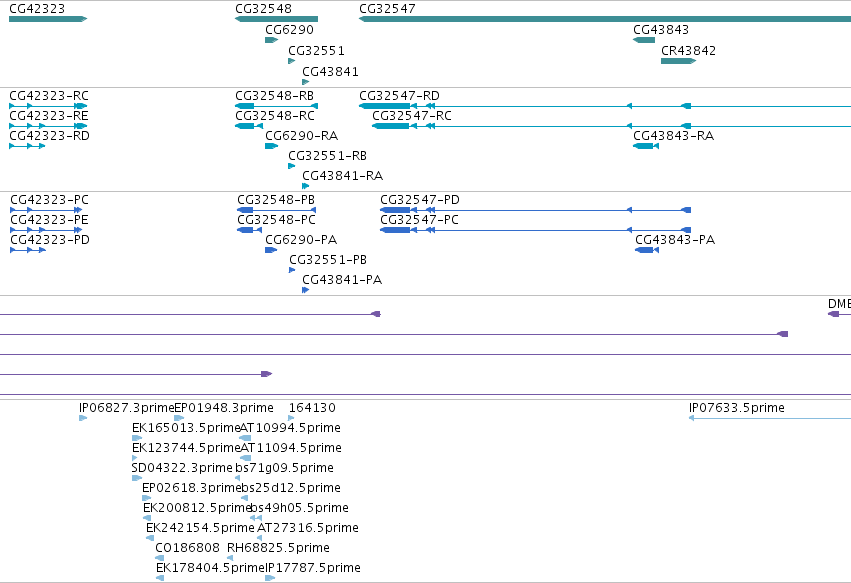Click the CG6290-PA coding glyph
Viewport: 851px width, 583px height.
click(x=271, y=250)
